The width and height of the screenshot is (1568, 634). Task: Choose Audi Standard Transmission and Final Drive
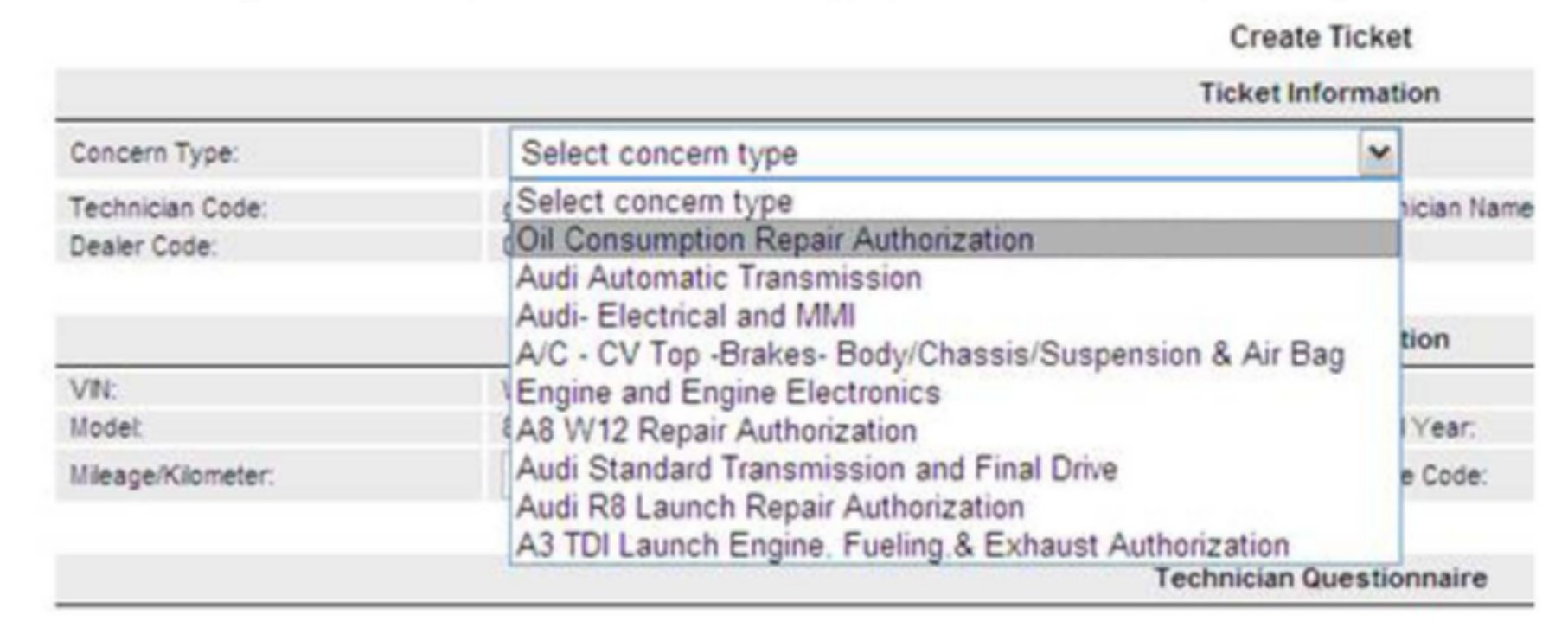[x=816, y=469]
